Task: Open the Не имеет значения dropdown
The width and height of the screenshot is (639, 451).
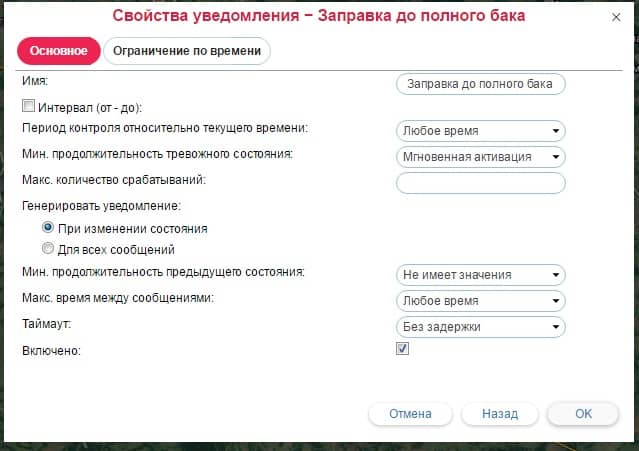Action: coord(481,275)
